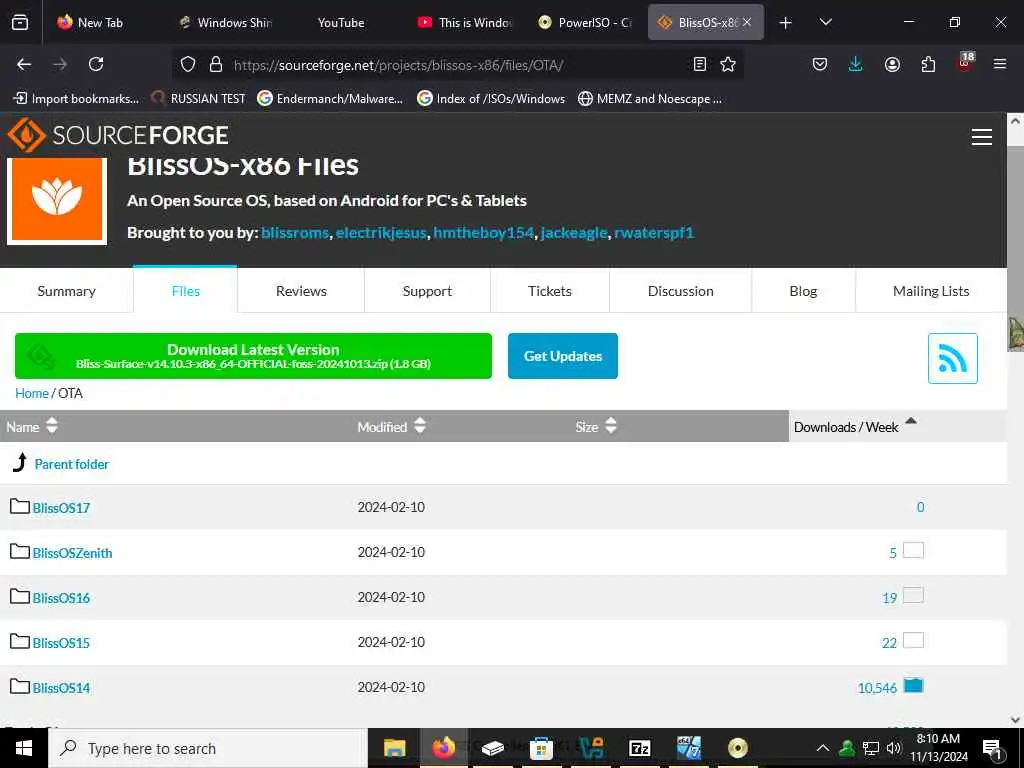Go to the Discussion tab

pyautogui.click(x=680, y=291)
